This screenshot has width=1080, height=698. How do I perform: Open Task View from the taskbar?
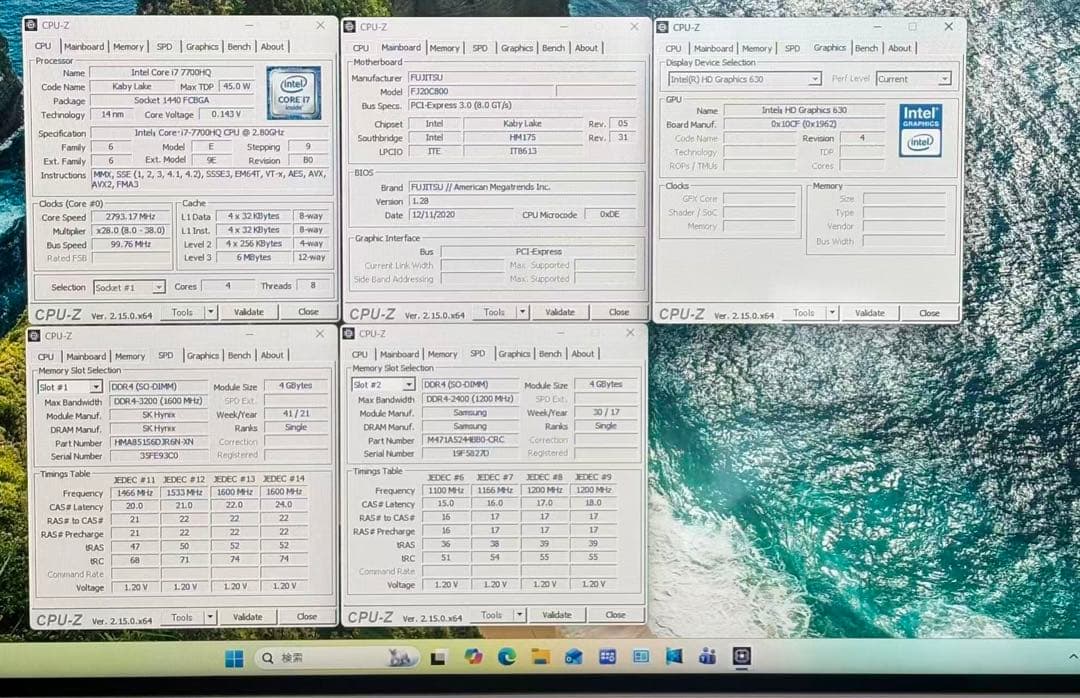point(437,658)
